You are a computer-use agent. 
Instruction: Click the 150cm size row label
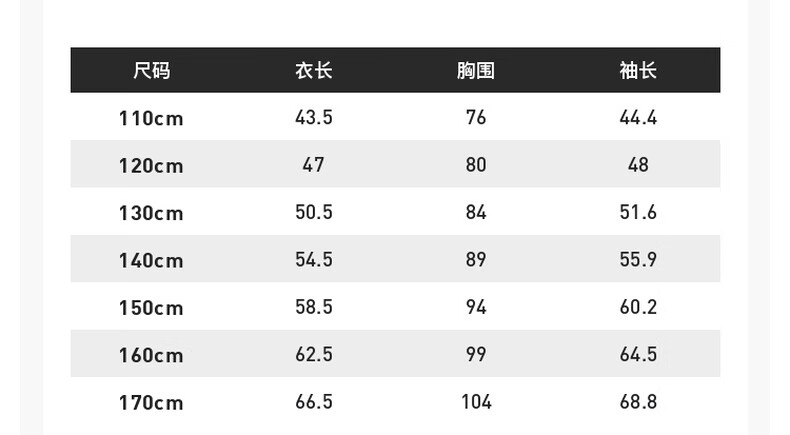tap(151, 308)
